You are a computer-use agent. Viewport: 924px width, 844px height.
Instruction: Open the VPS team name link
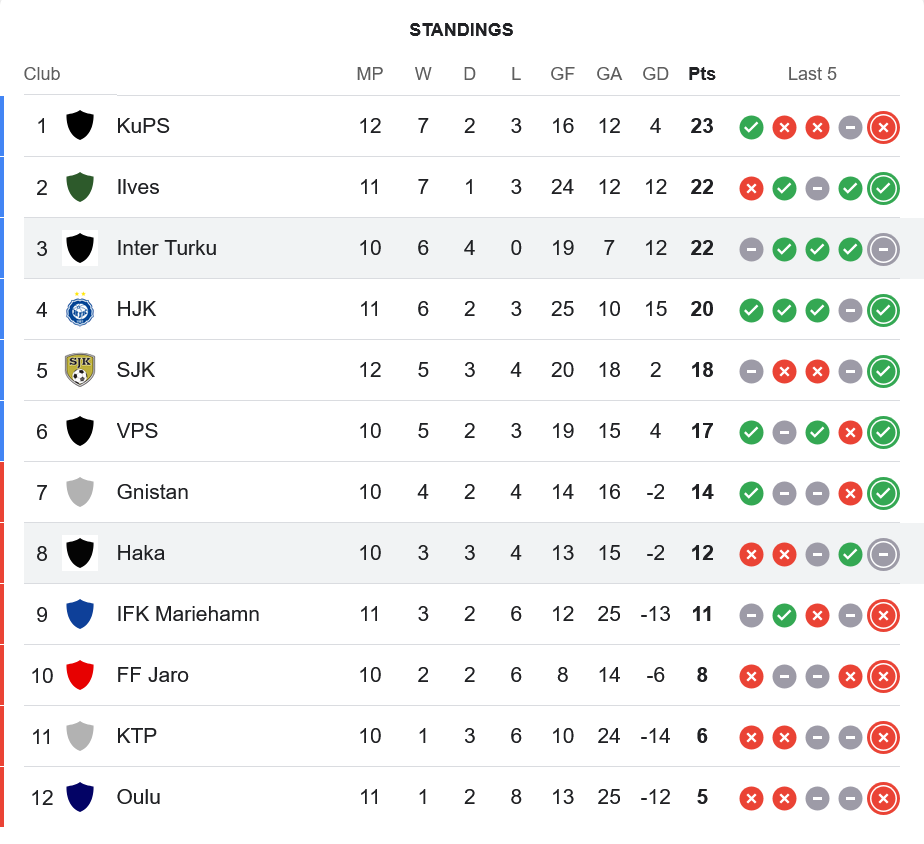(137, 431)
